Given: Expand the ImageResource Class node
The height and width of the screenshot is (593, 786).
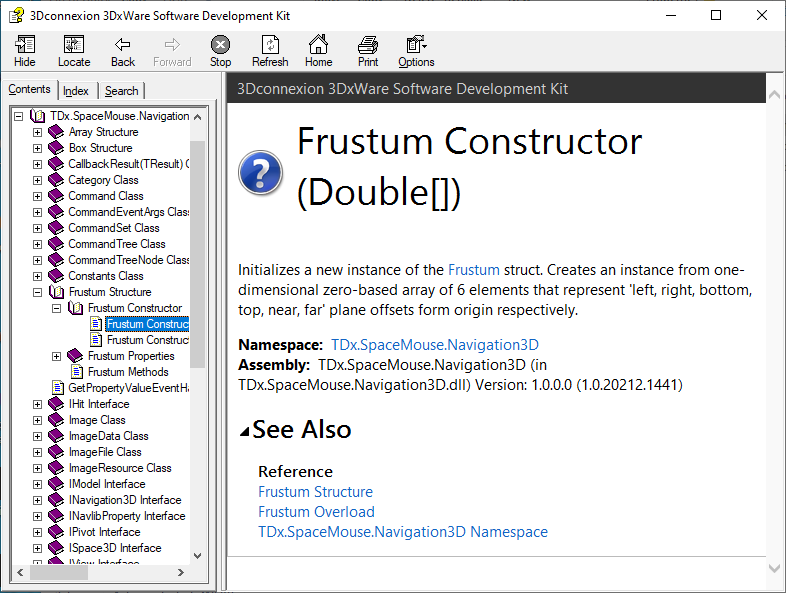Looking at the screenshot, I should click(x=38, y=468).
